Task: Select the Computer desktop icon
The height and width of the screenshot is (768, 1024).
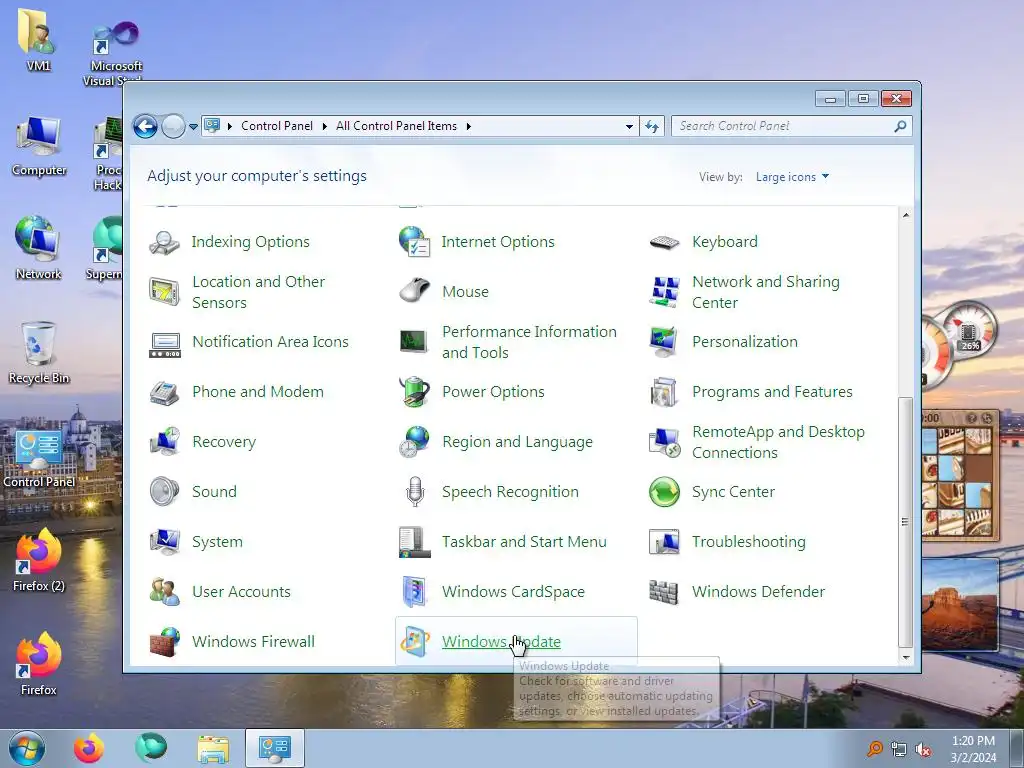Action: click(x=39, y=145)
